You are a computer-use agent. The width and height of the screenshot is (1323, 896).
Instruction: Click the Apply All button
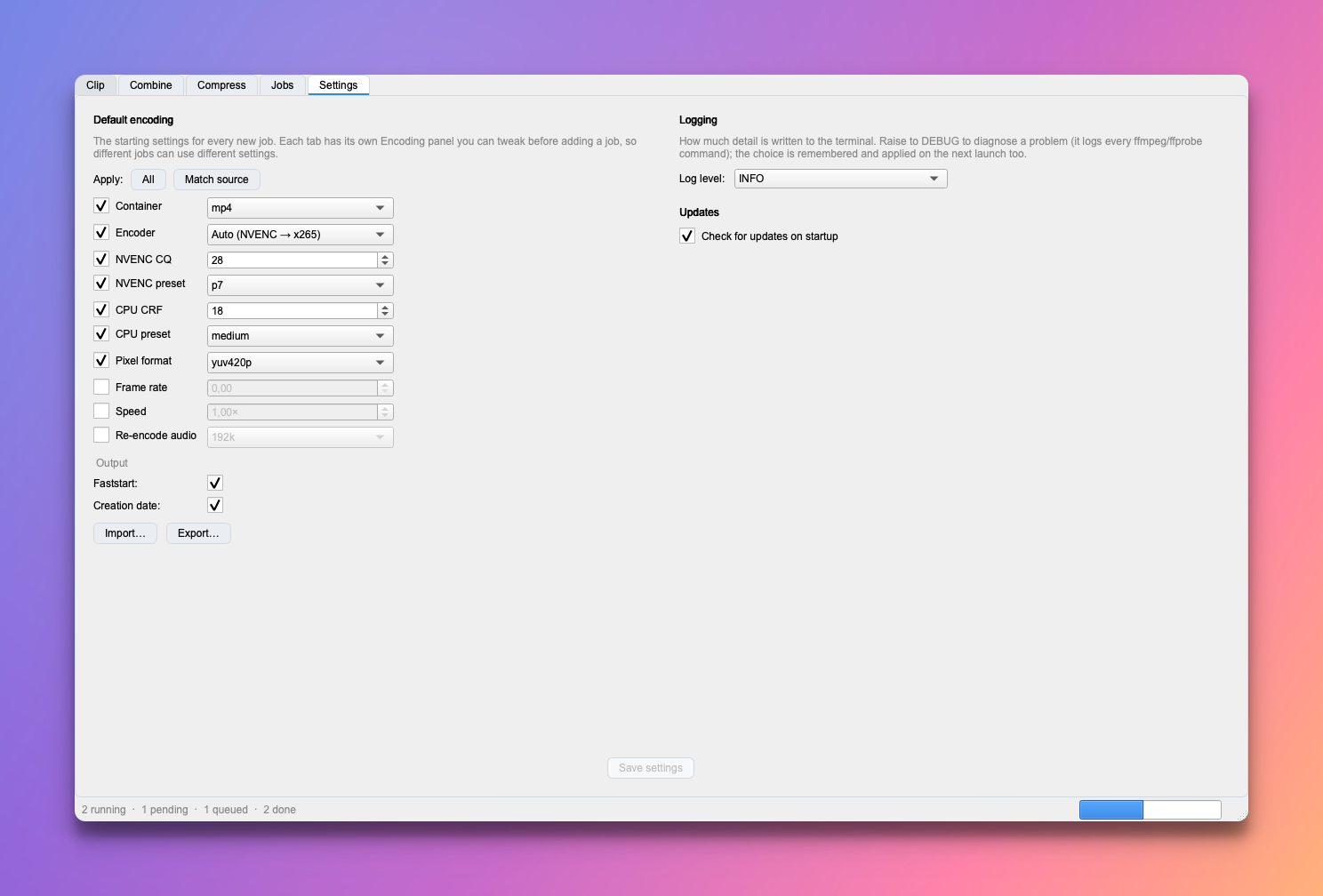pos(148,180)
